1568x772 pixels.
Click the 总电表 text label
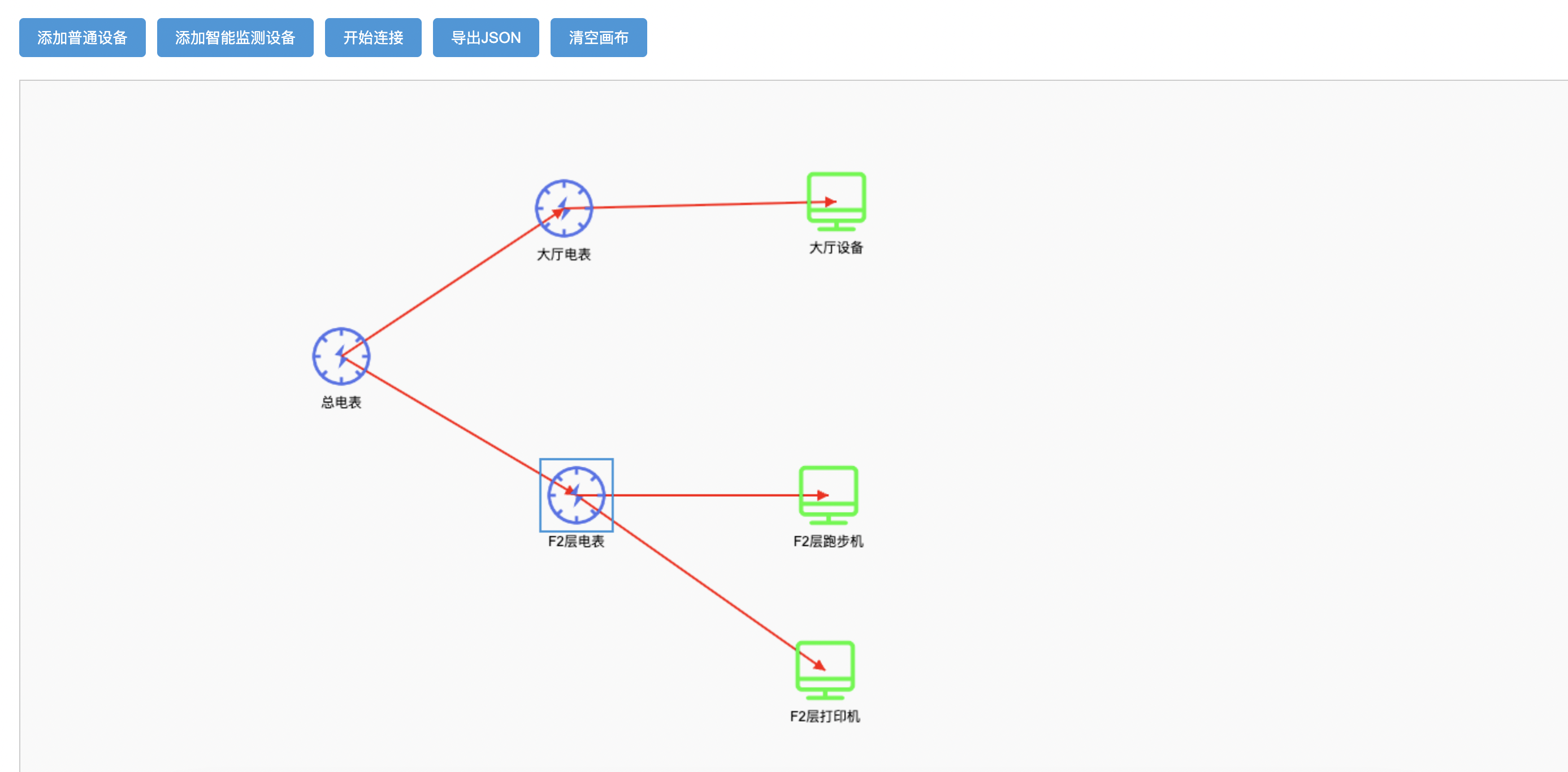pos(341,402)
